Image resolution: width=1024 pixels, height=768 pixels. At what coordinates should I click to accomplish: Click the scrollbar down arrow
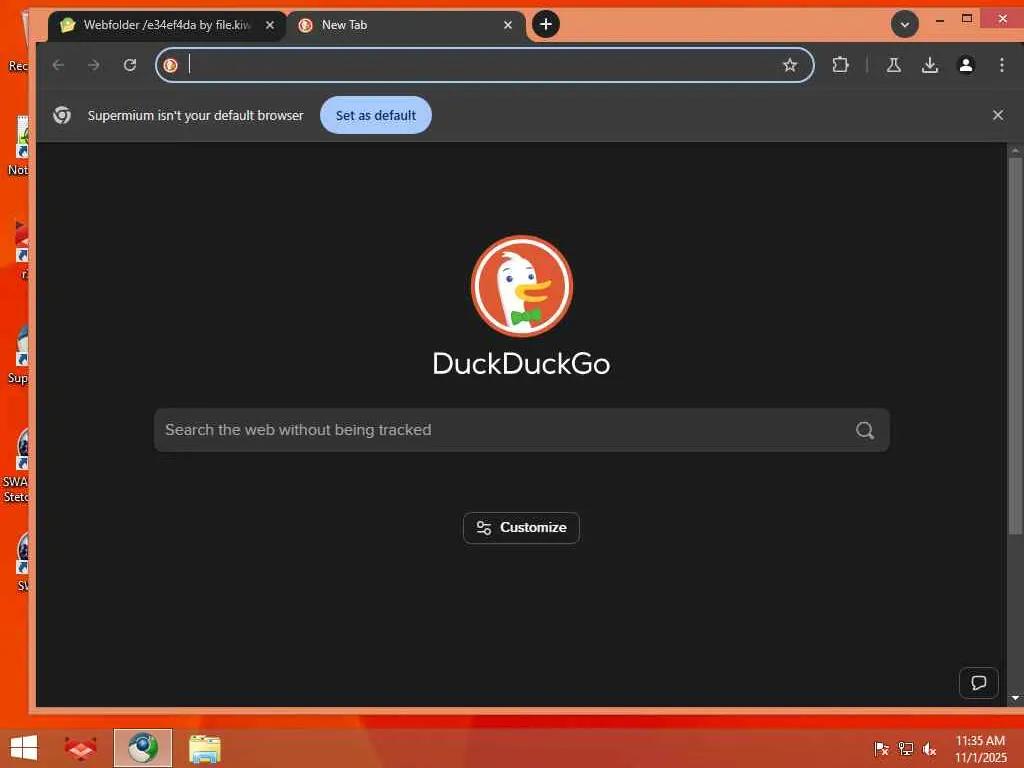click(1015, 698)
